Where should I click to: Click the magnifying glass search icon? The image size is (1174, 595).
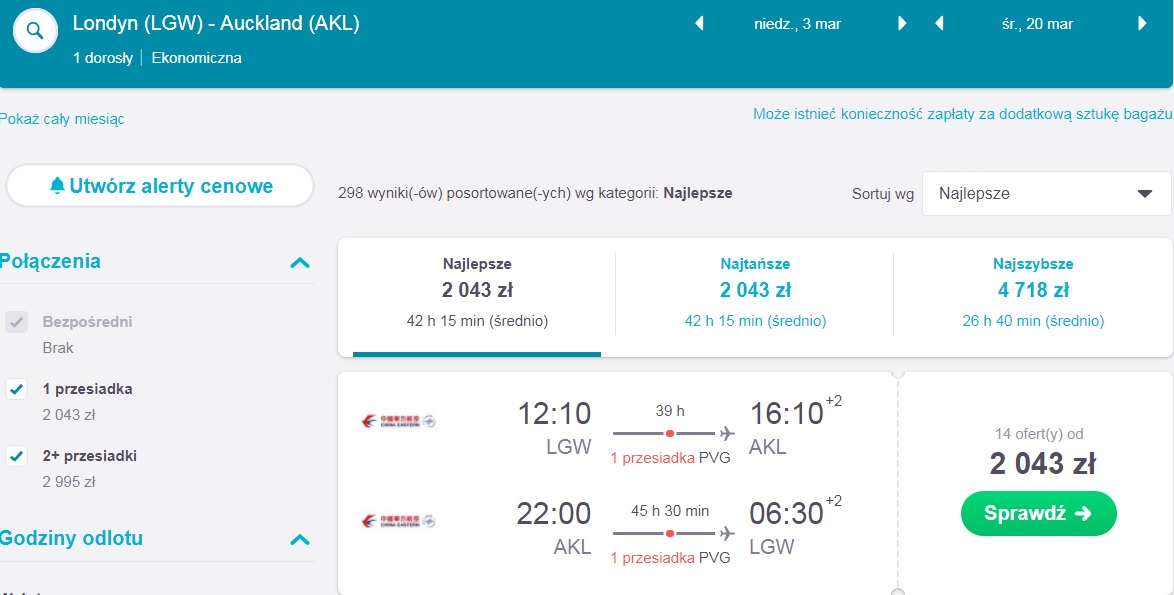[x=35, y=31]
